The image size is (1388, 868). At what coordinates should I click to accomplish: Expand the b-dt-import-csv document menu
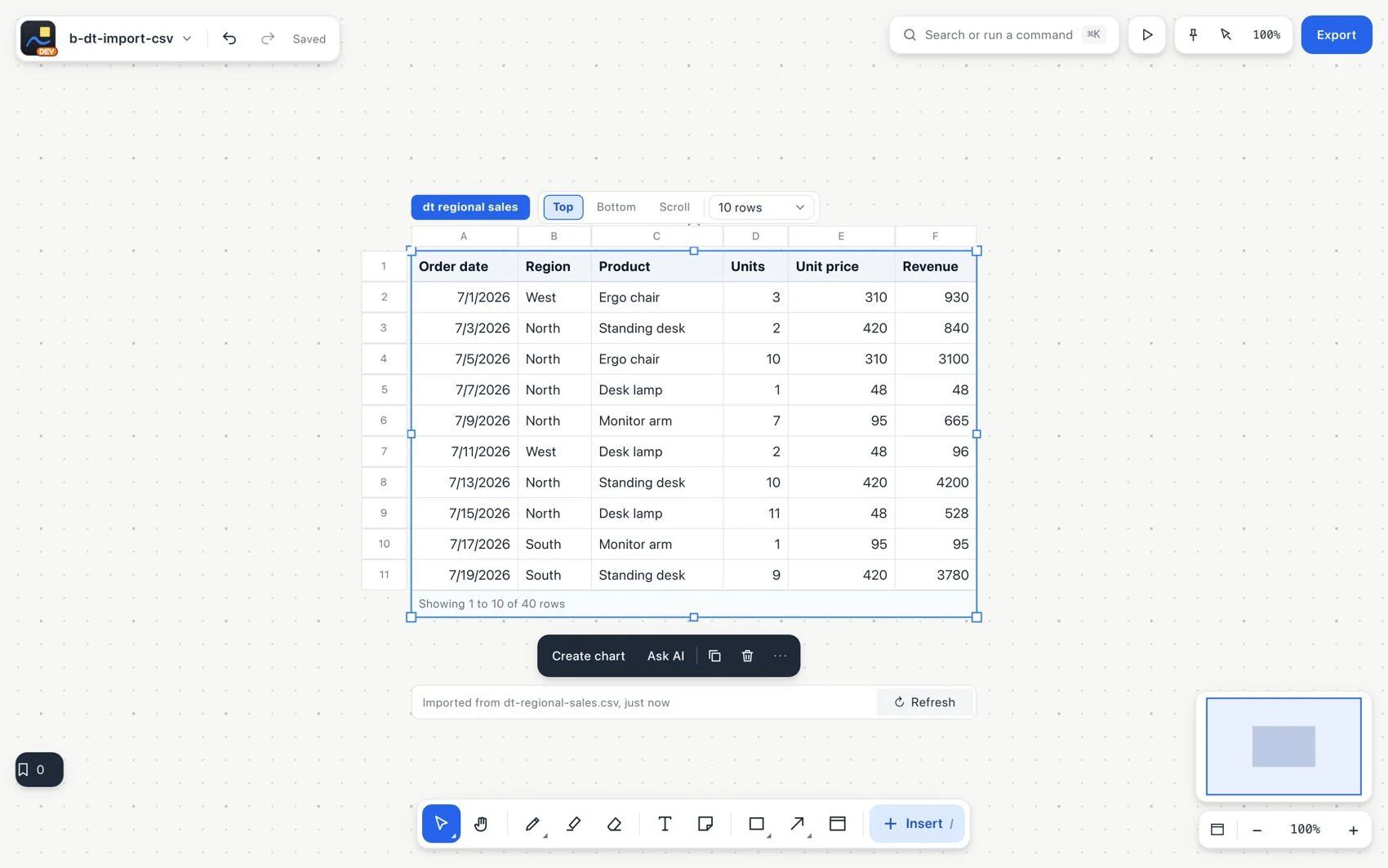pyautogui.click(x=131, y=38)
